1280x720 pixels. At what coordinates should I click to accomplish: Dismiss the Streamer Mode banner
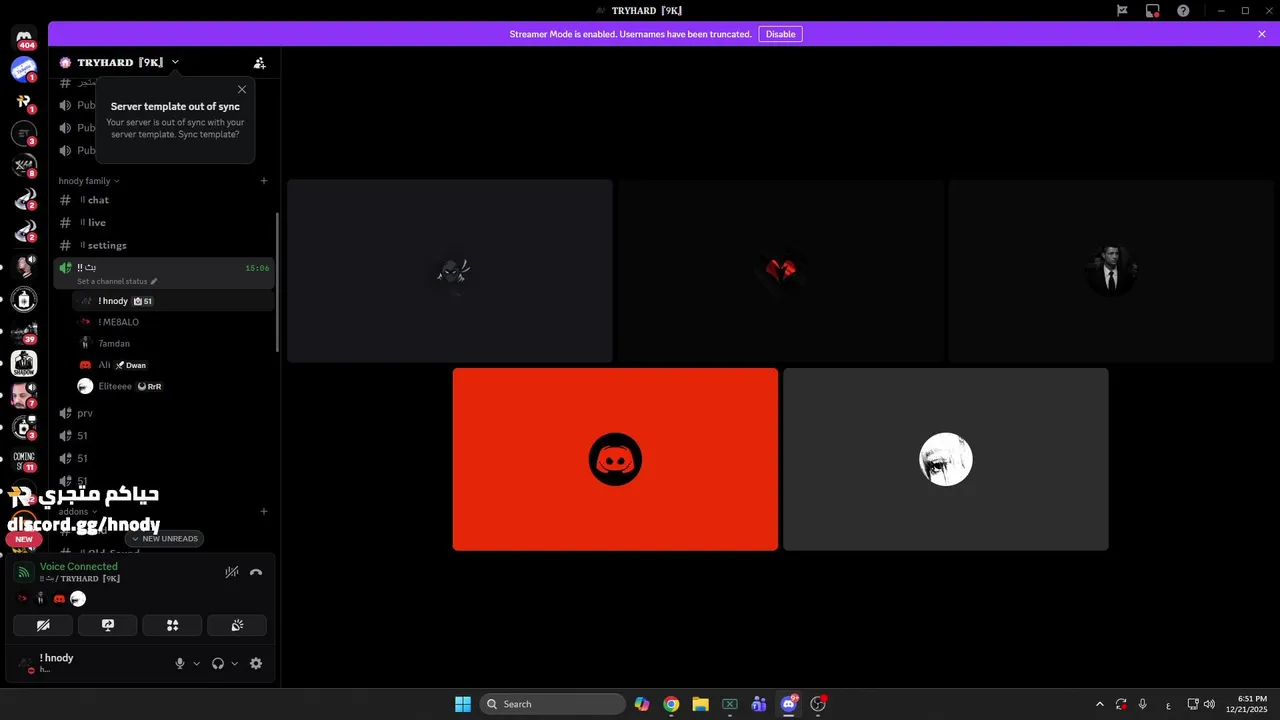1262,34
